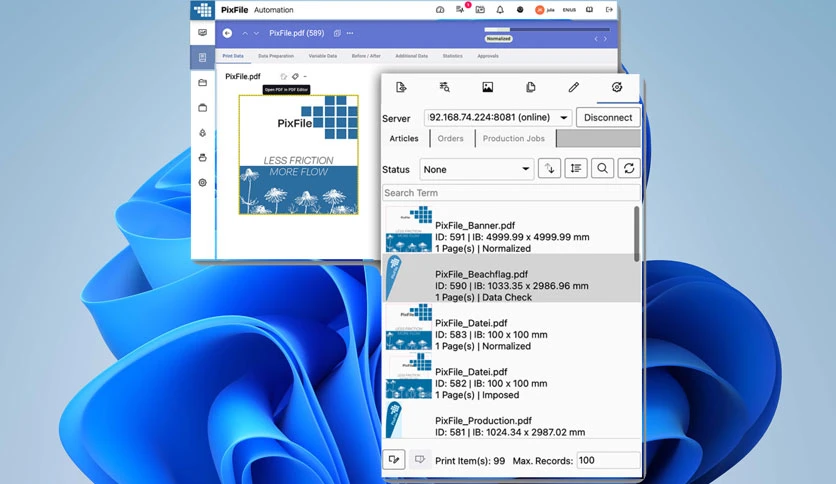Viewport: 836px width, 484px height.
Task: Select the sync settings icon in the panel toolbar
Action: 617,87
